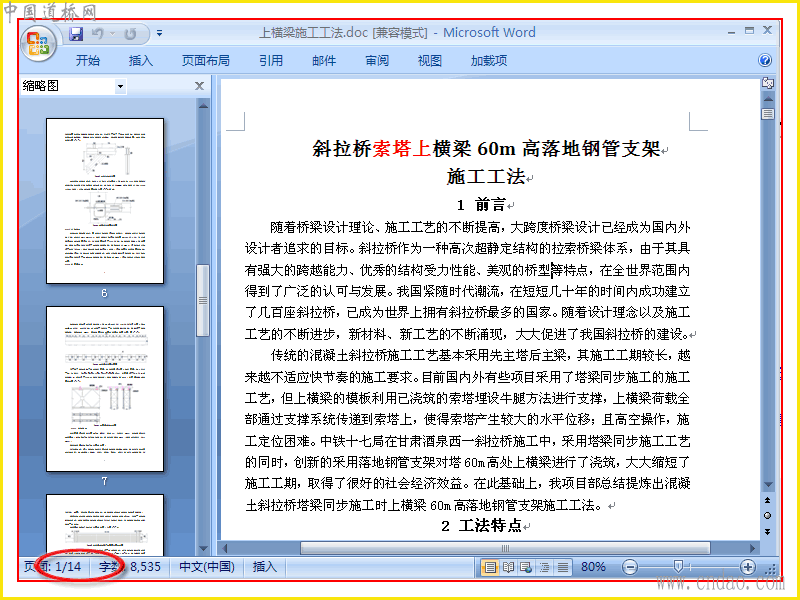
Task: Click the 中文(中国) language button
Action: 207,567
